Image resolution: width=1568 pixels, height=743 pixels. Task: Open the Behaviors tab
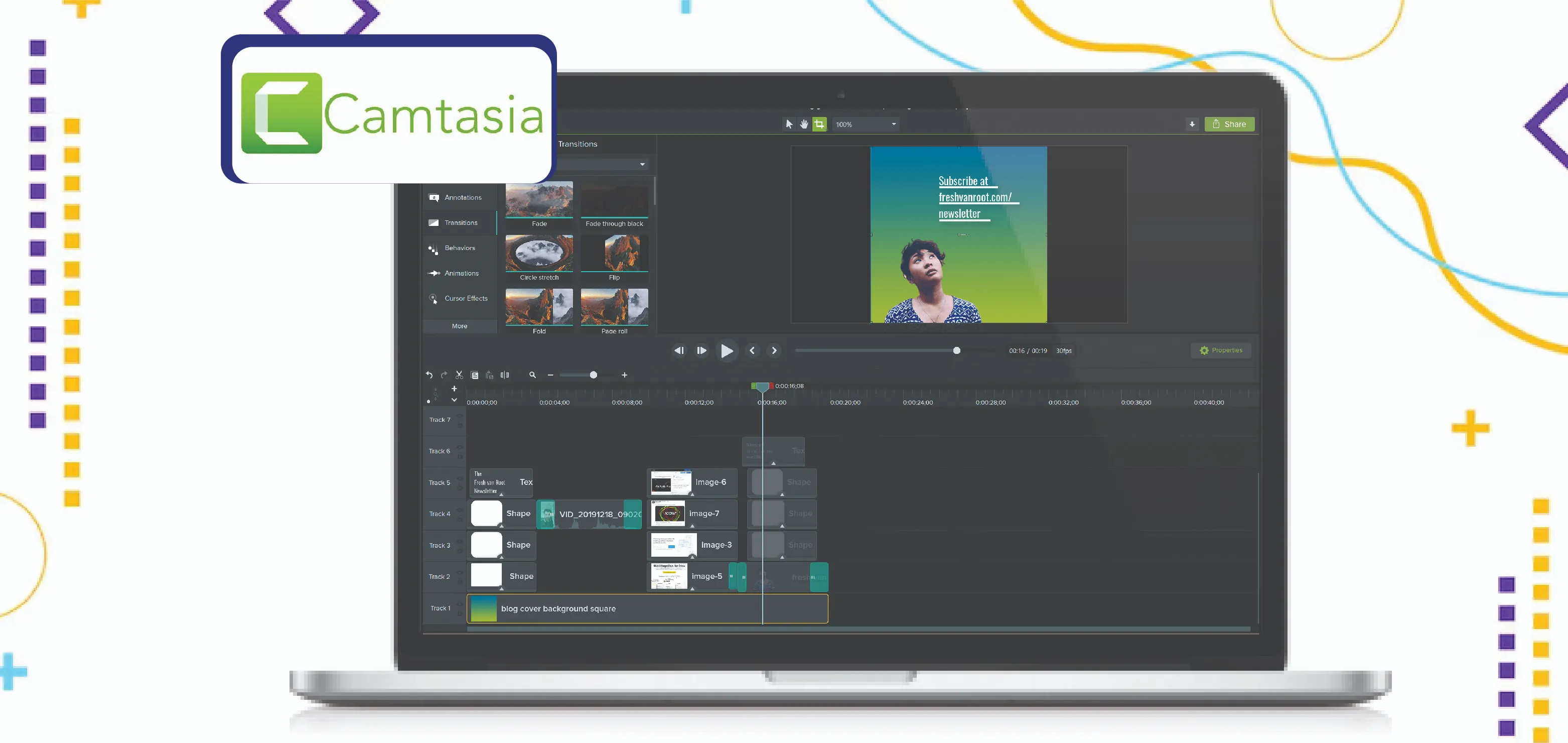(x=460, y=249)
